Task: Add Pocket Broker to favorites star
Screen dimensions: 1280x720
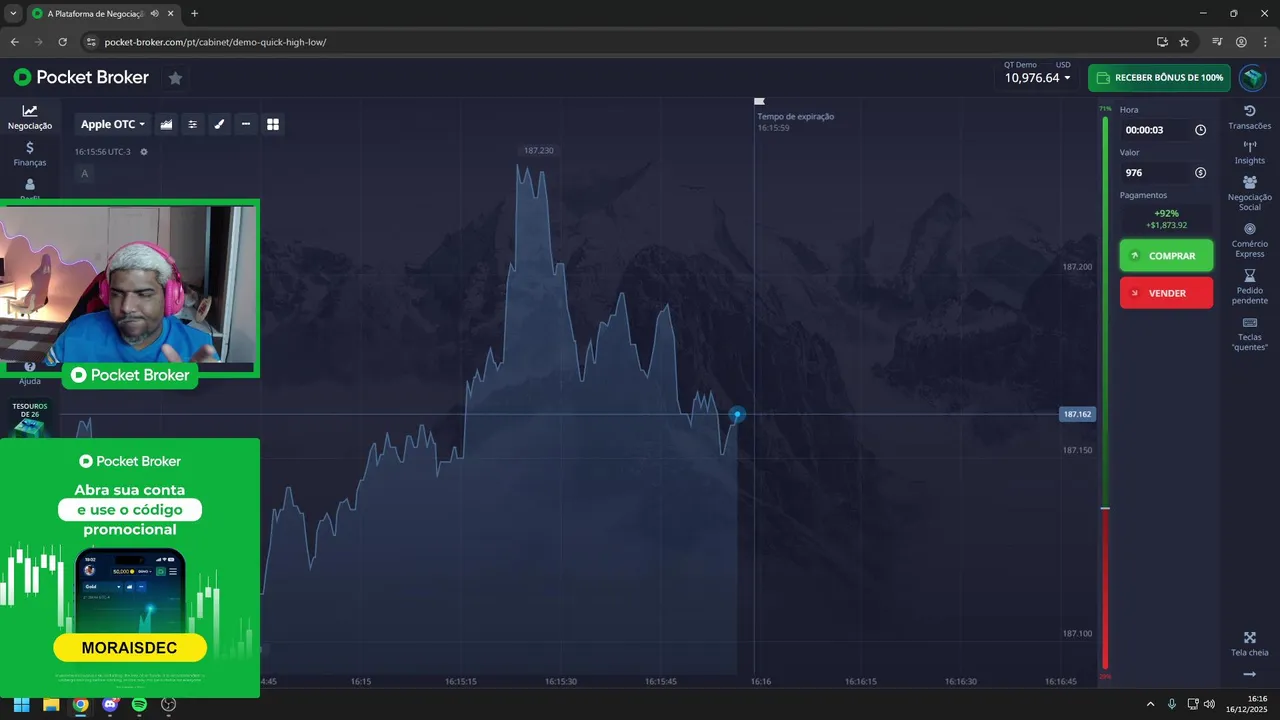Action: [x=175, y=78]
